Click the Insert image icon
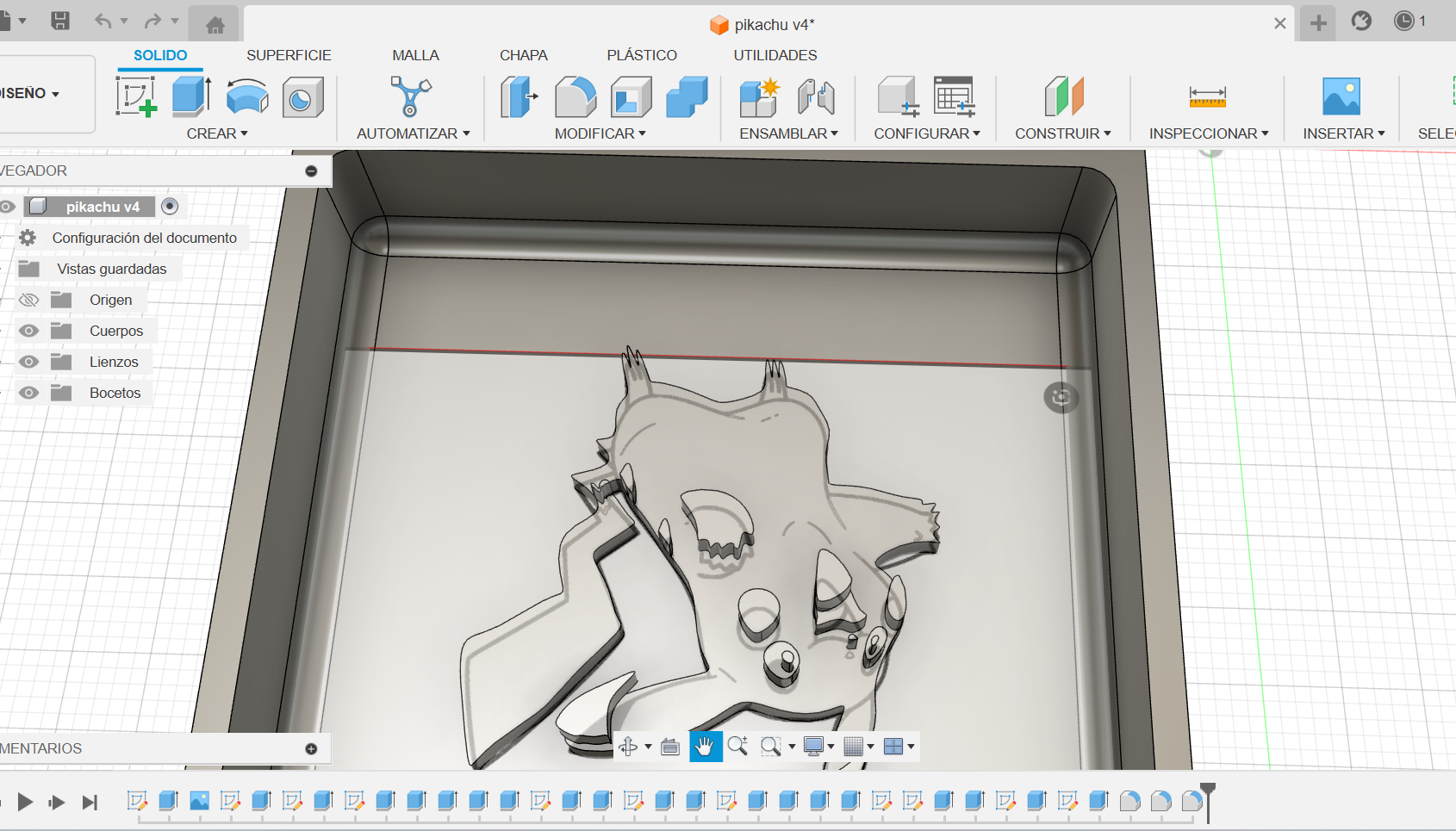The height and width of the screenshot is (831, 1456). tap(1341, 96)
